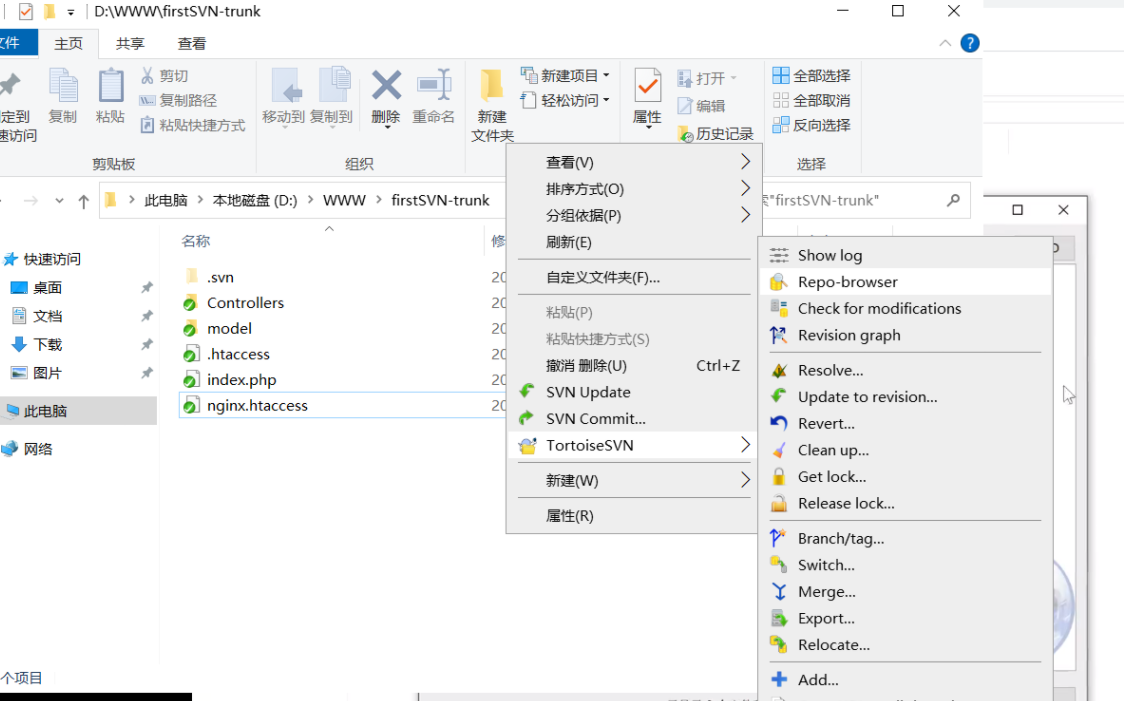The height and width of the screenshot is (701, 1124).
Task: Click 反向选择 invert selection
Action: point(811,125)
